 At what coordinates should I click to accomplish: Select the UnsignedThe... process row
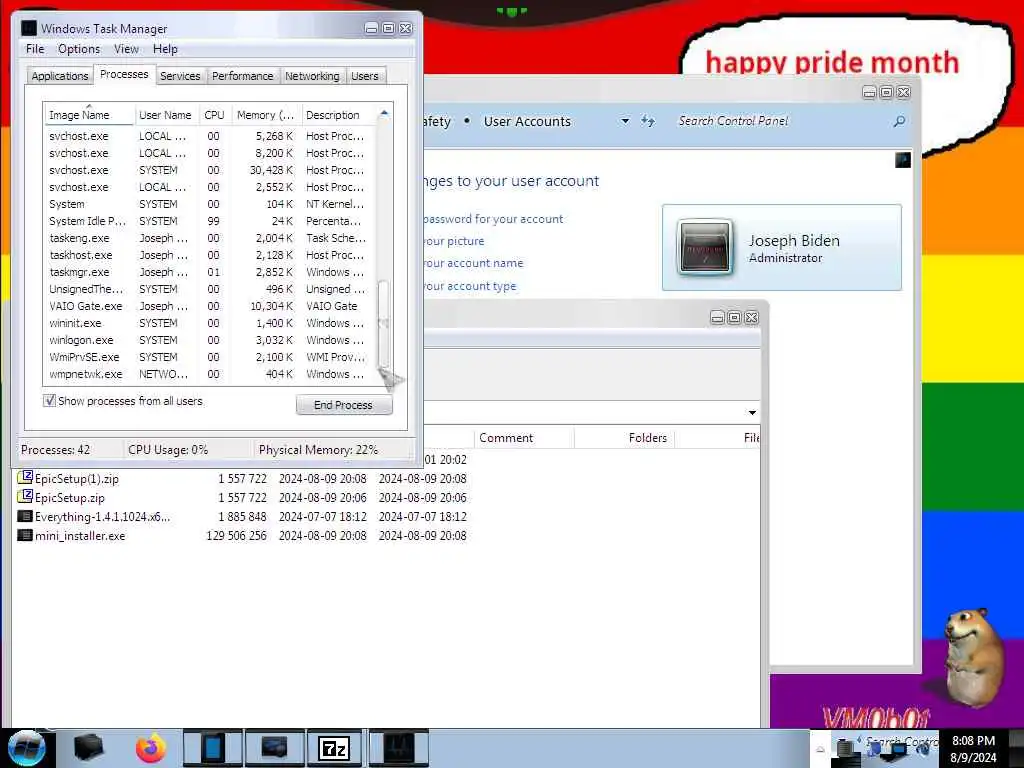click(x=210, y=289)
